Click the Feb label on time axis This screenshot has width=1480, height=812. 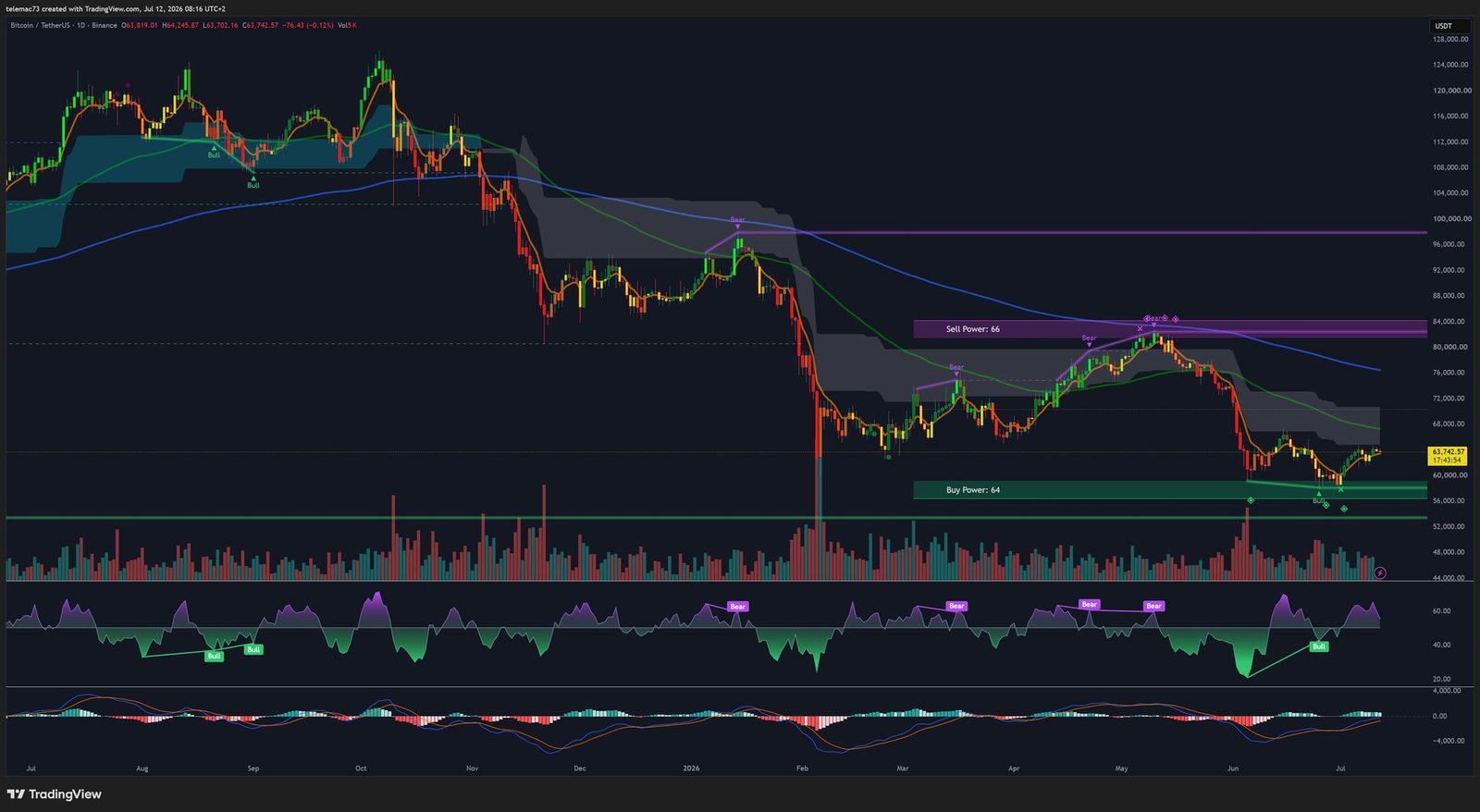tap(802, 769)
